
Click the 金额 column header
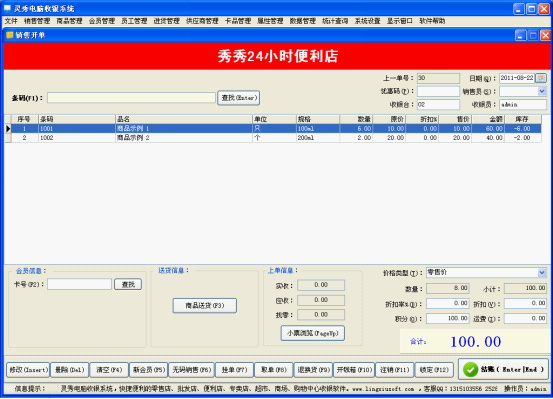[x=488, y=119]
